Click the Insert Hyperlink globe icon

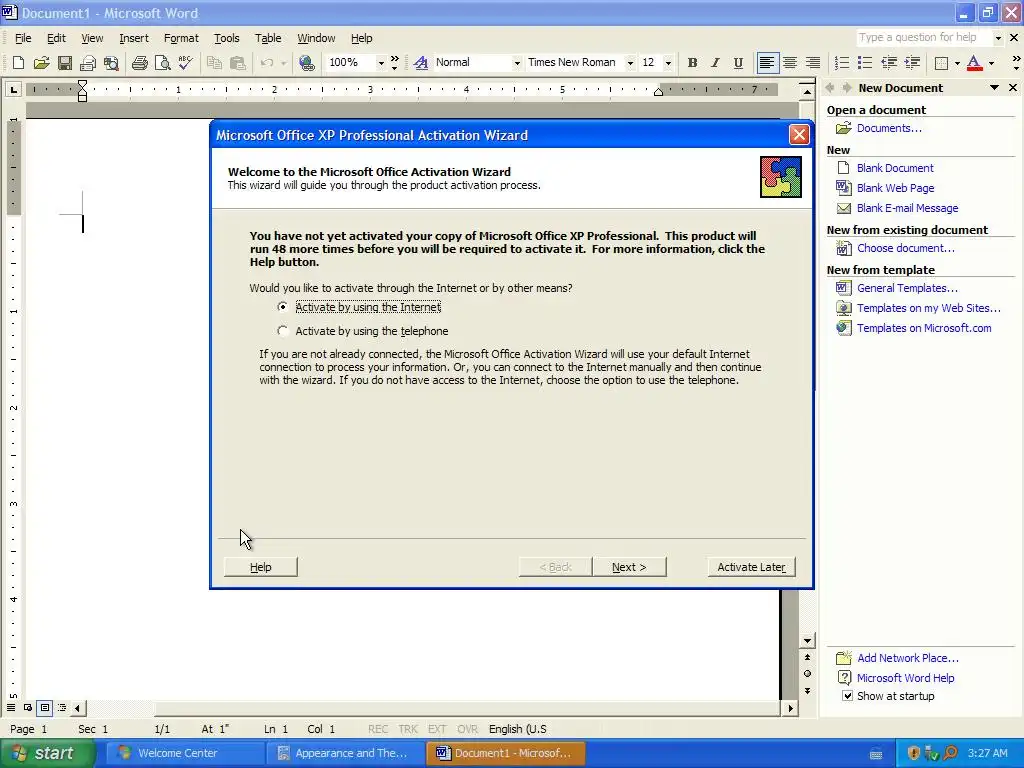pos(306,63)
